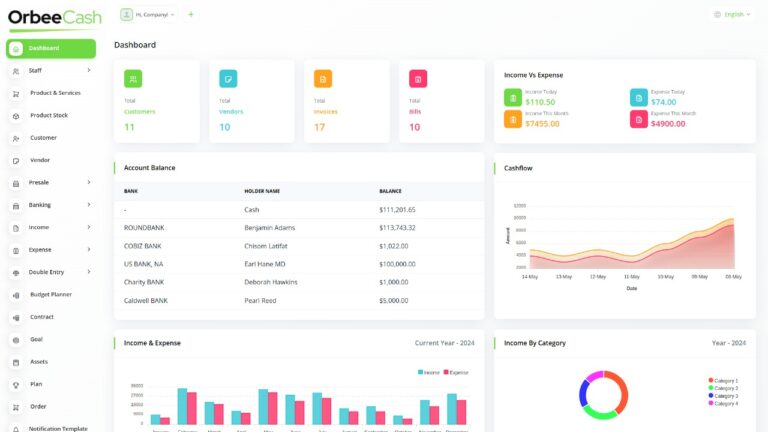
Task: Click the green Income Today icon
Action: click(x=512, y=97)
